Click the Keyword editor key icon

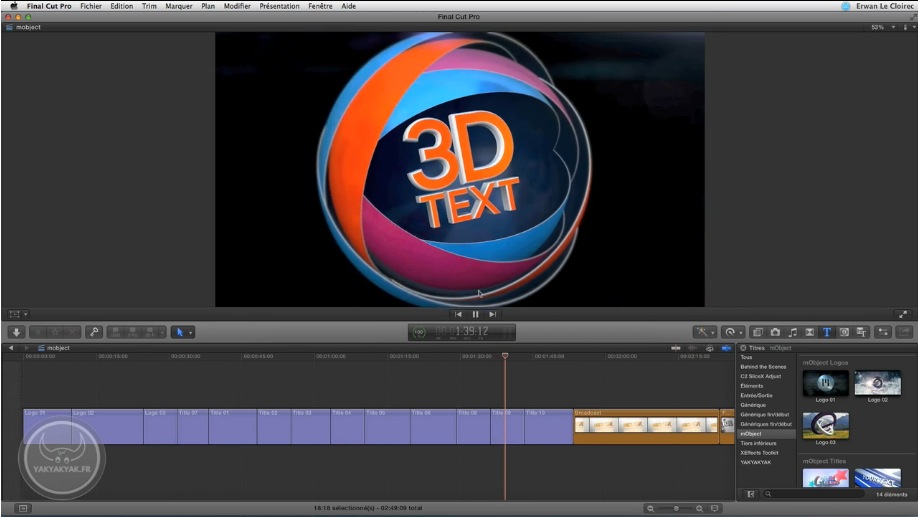tap(94, 332)
